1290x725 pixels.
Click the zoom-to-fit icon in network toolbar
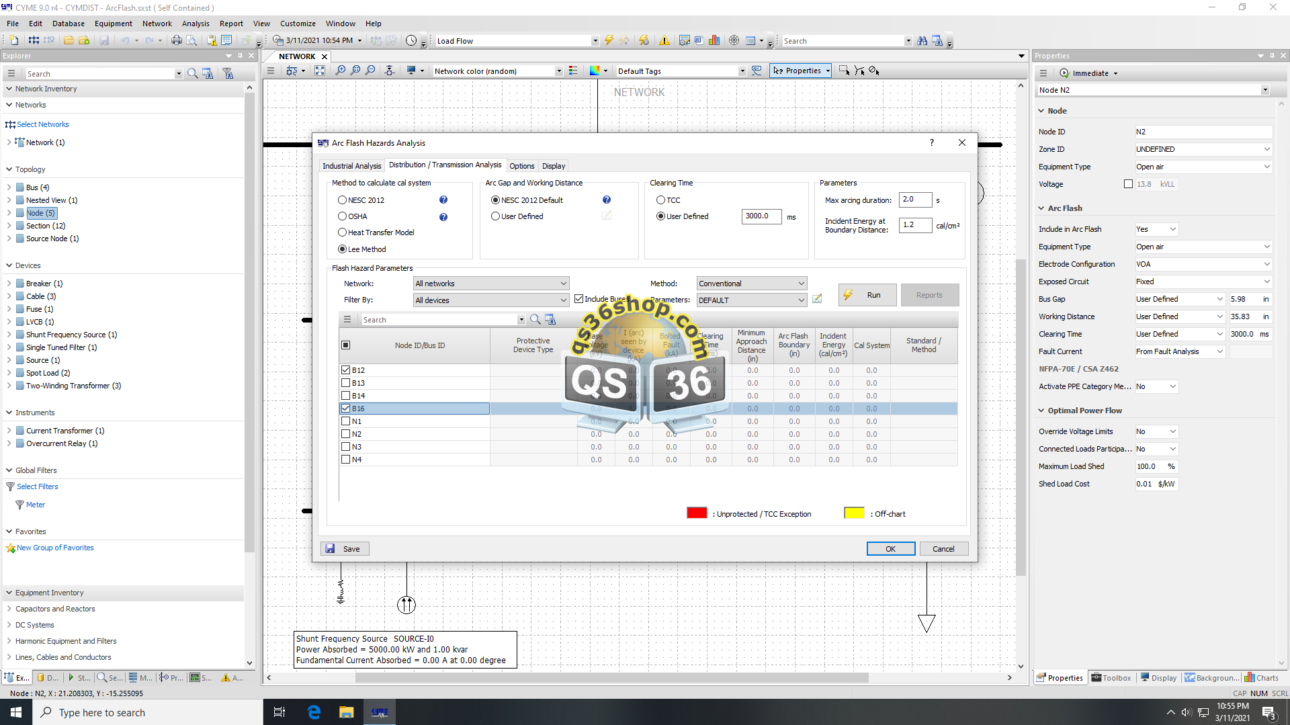point(320,71)
